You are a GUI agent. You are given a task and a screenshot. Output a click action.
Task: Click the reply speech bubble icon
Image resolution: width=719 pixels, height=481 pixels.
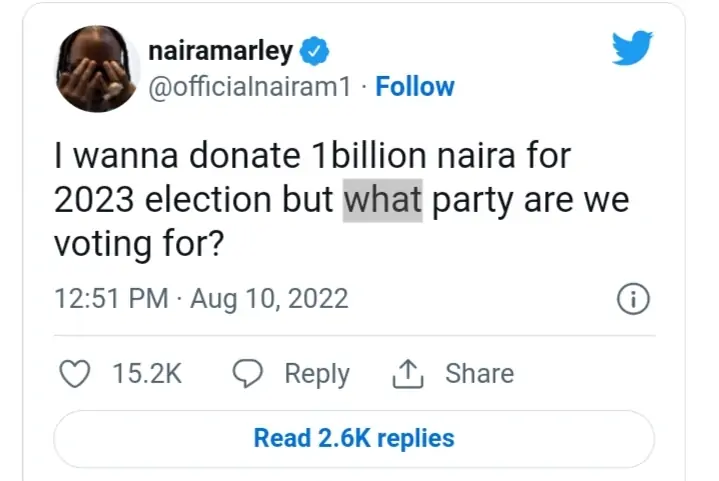pos(248,374)
